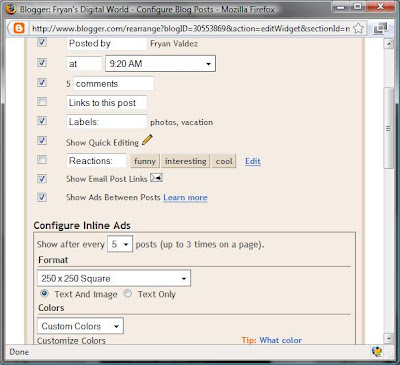The height and width of the screenshot is (365, 400).
Task: Uncheck Show Email Post Links checkbox
Action: 42,179
